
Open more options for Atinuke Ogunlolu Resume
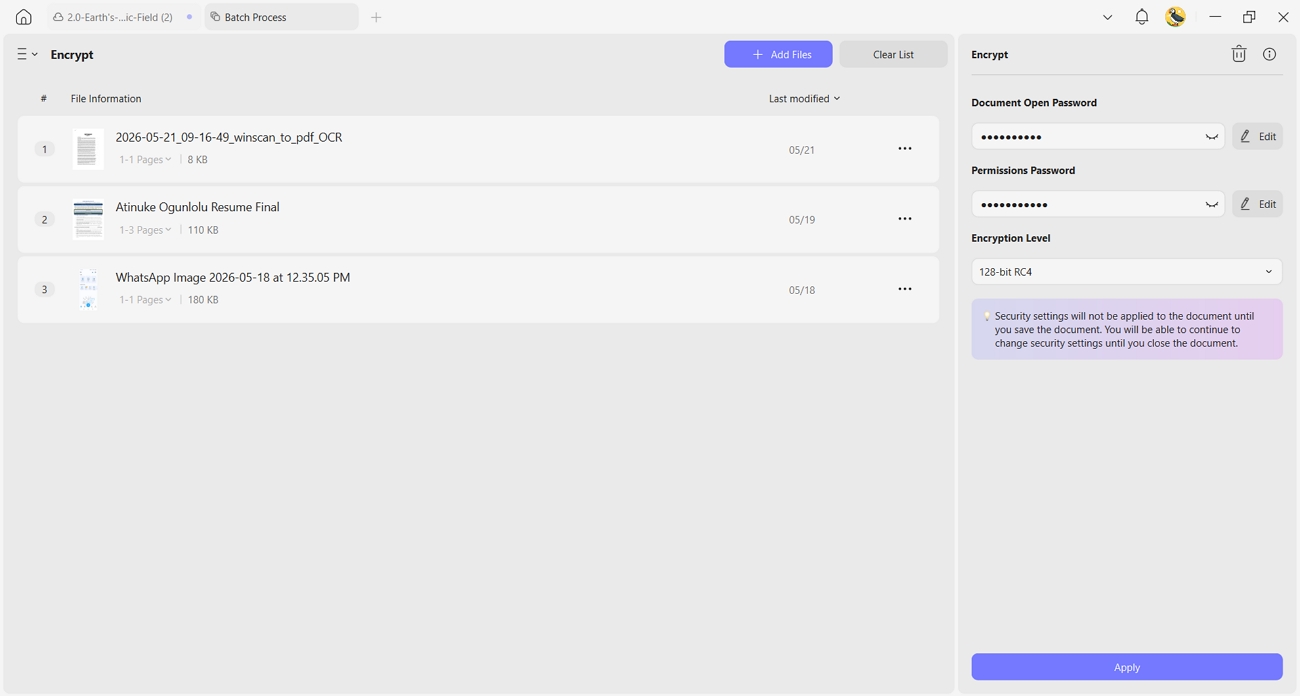click(904, 219)
